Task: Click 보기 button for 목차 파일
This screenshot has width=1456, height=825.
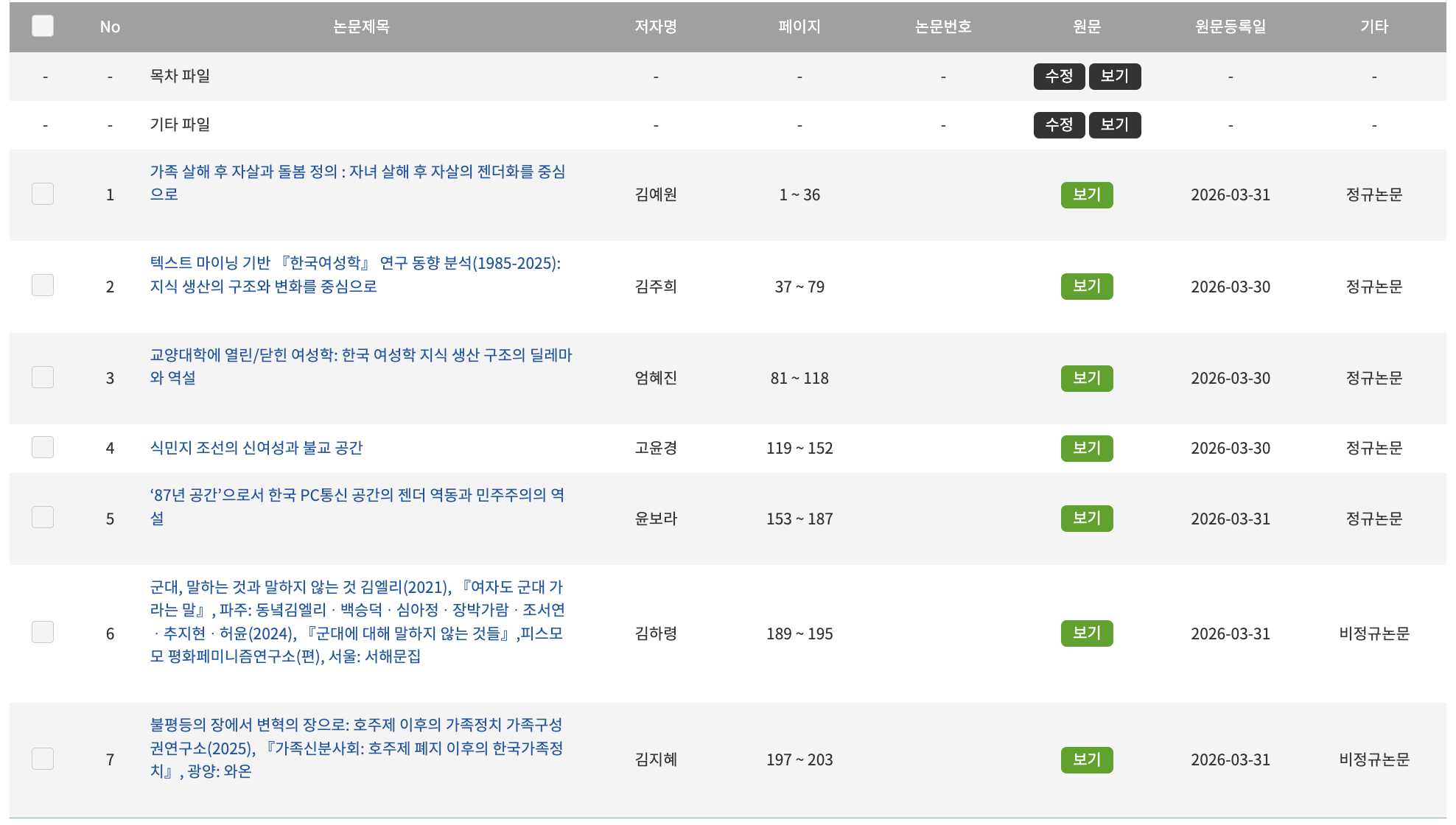Action: pyautogui.click(x=1114, y=77)
